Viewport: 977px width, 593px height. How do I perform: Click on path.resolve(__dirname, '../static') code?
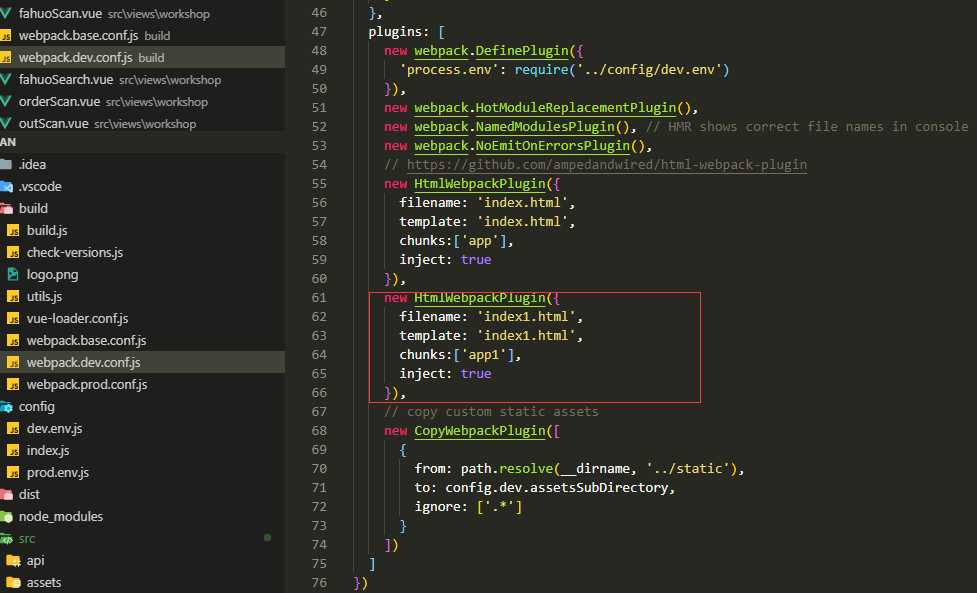pyautogui.click(x=599, y=468)
